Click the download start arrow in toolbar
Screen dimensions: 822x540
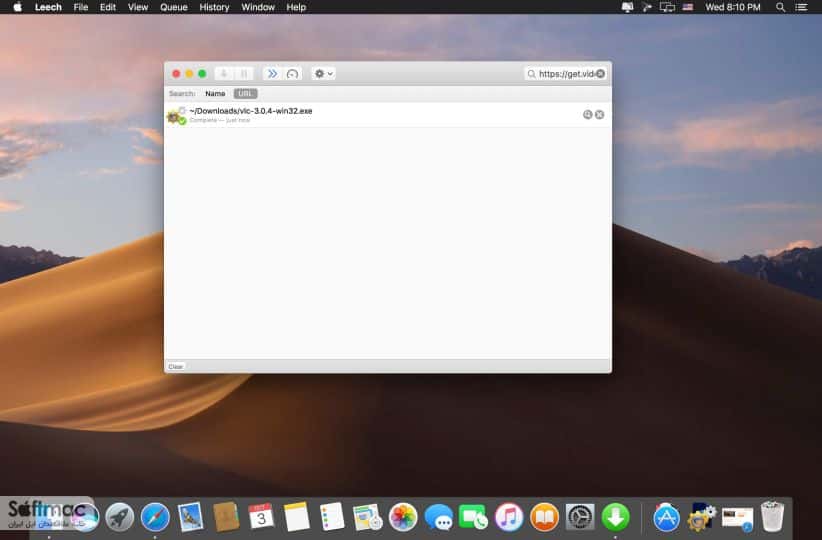pos(224,74)
